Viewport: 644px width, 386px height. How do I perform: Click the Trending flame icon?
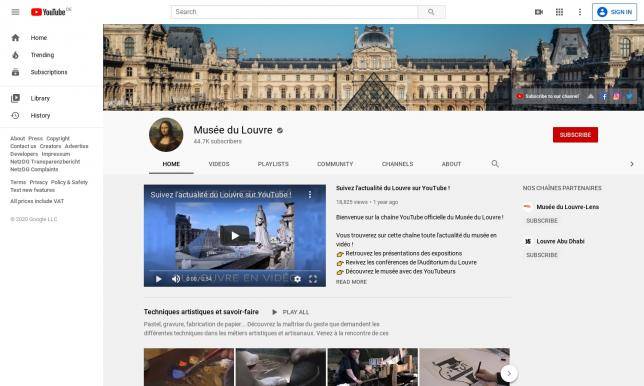(15, 55)
